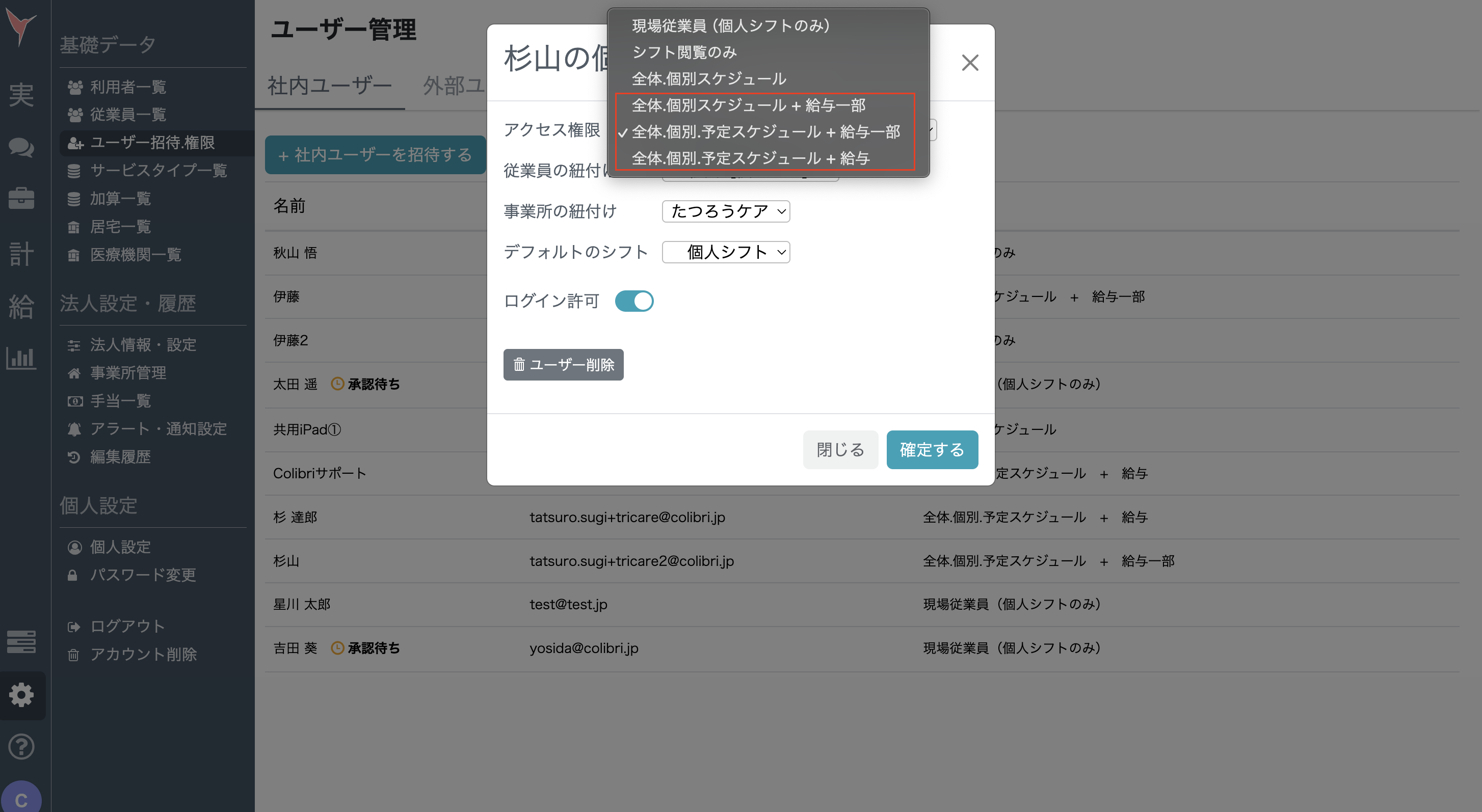Click the 社内ユーザーを招待する button
This screenshot has height=812, width=1482.
coord(375,155)
